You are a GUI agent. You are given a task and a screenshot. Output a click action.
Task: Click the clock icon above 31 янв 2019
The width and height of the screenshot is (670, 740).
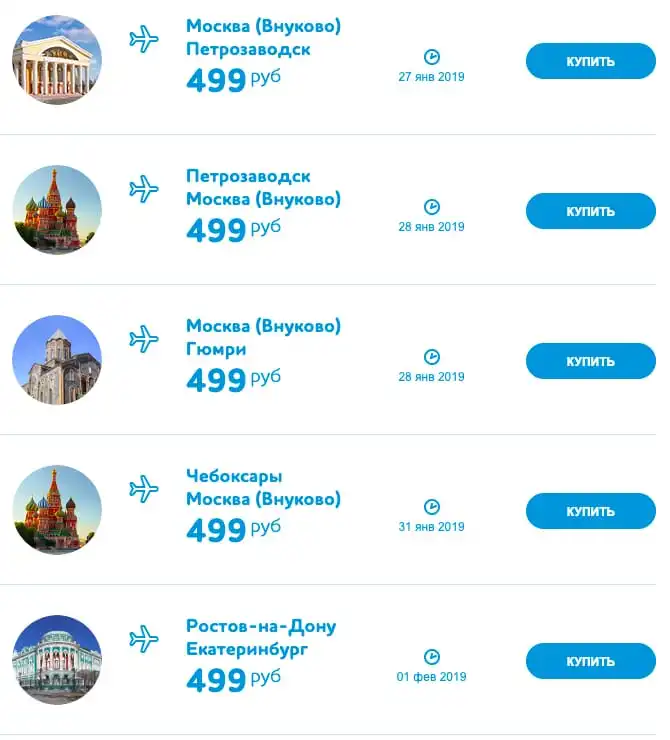coord(432,507)
